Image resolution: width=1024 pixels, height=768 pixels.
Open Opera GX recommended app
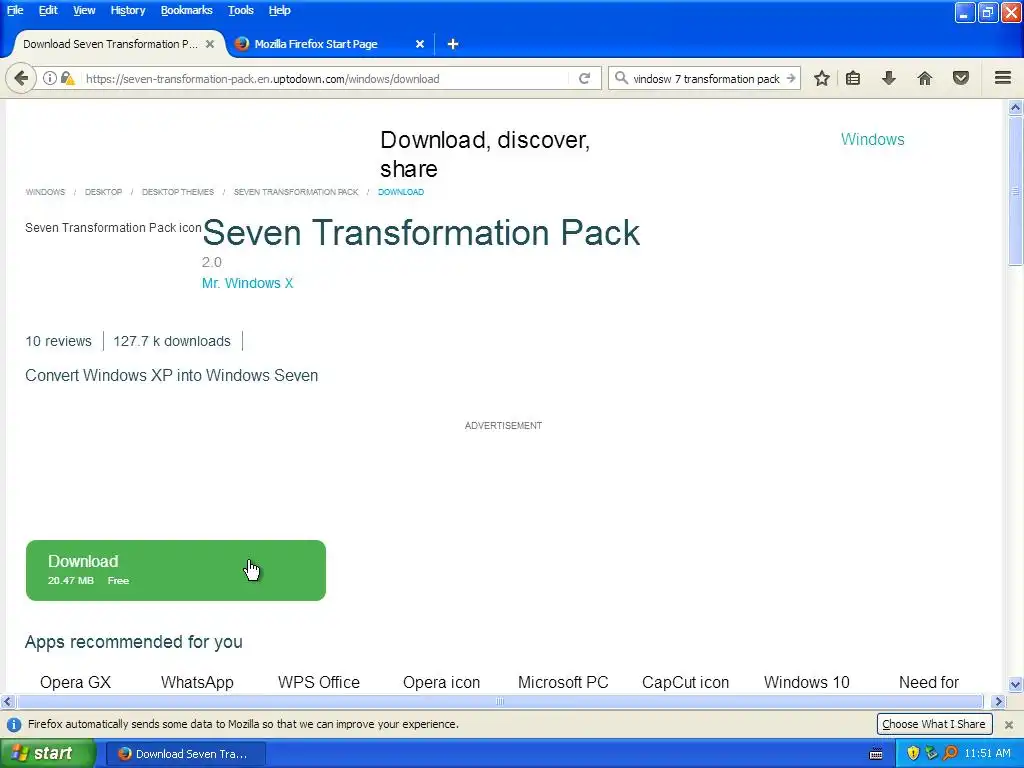coord(75,682)
